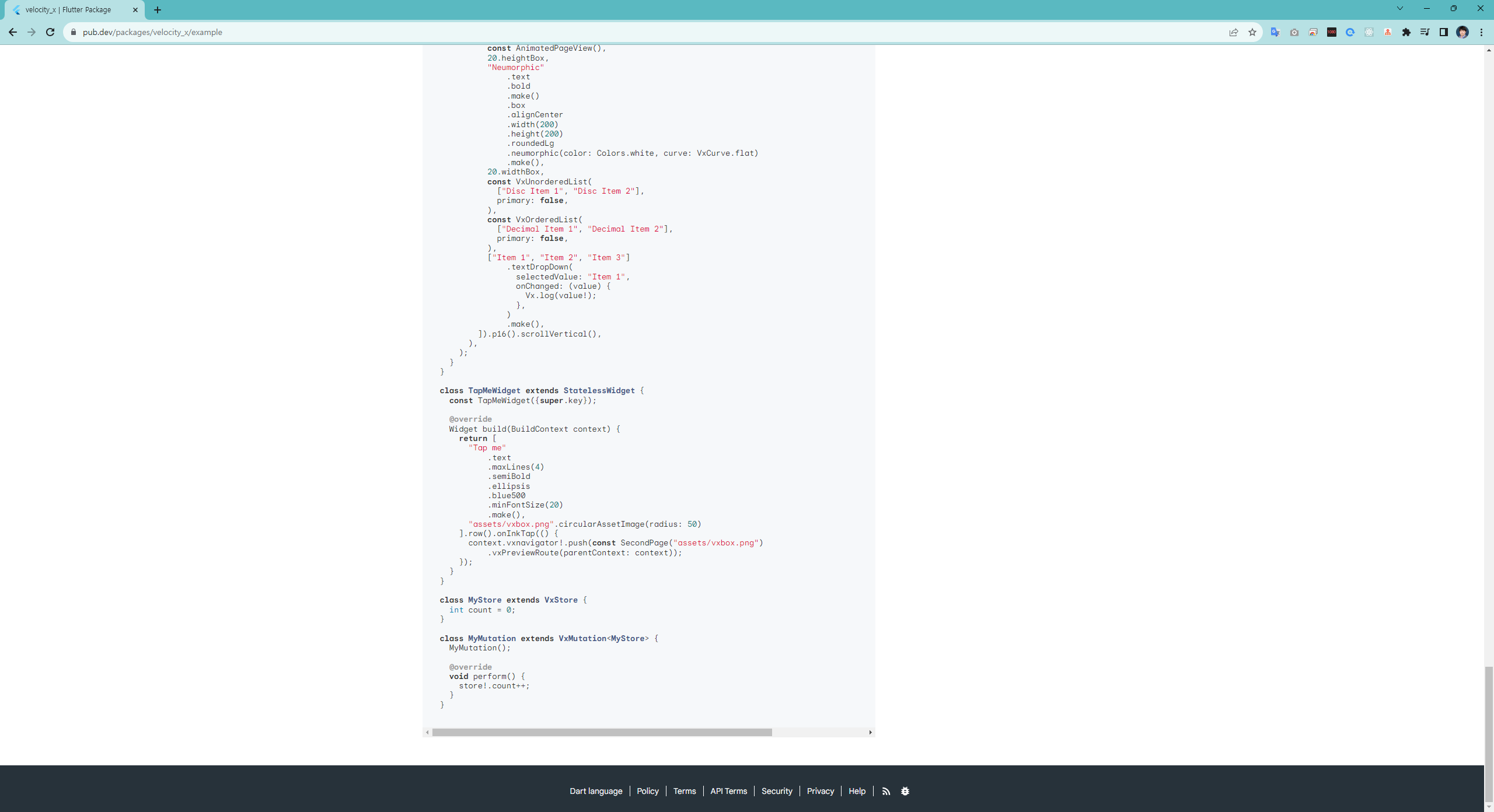This screenshot has height=812, width=1494.
Task: Expand the tab search chevron
Action: (x=1399, y=9)
